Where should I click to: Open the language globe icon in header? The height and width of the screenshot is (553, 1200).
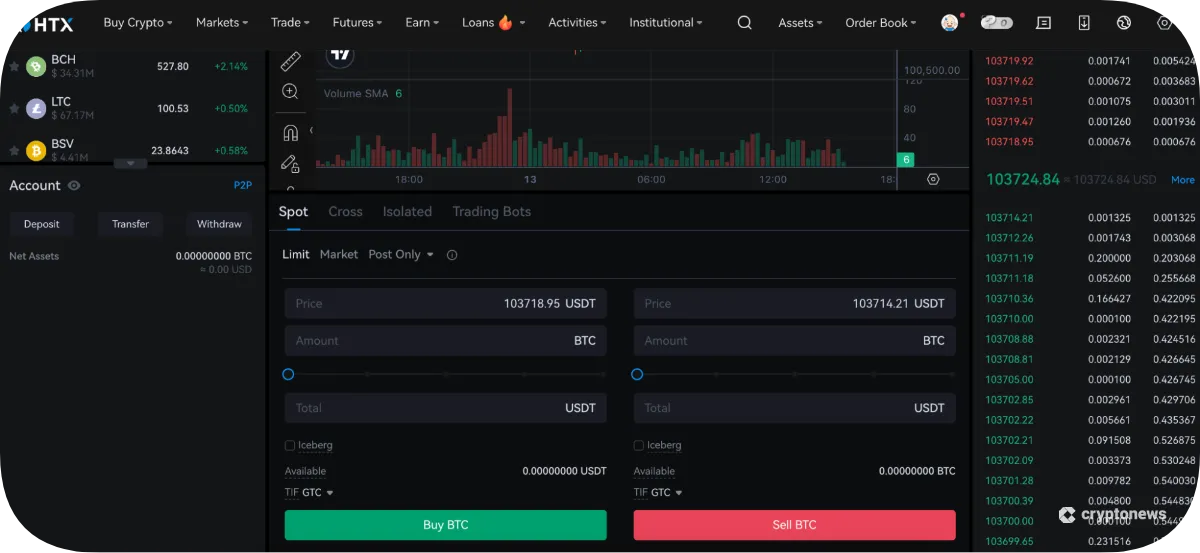coord(1124,22)
